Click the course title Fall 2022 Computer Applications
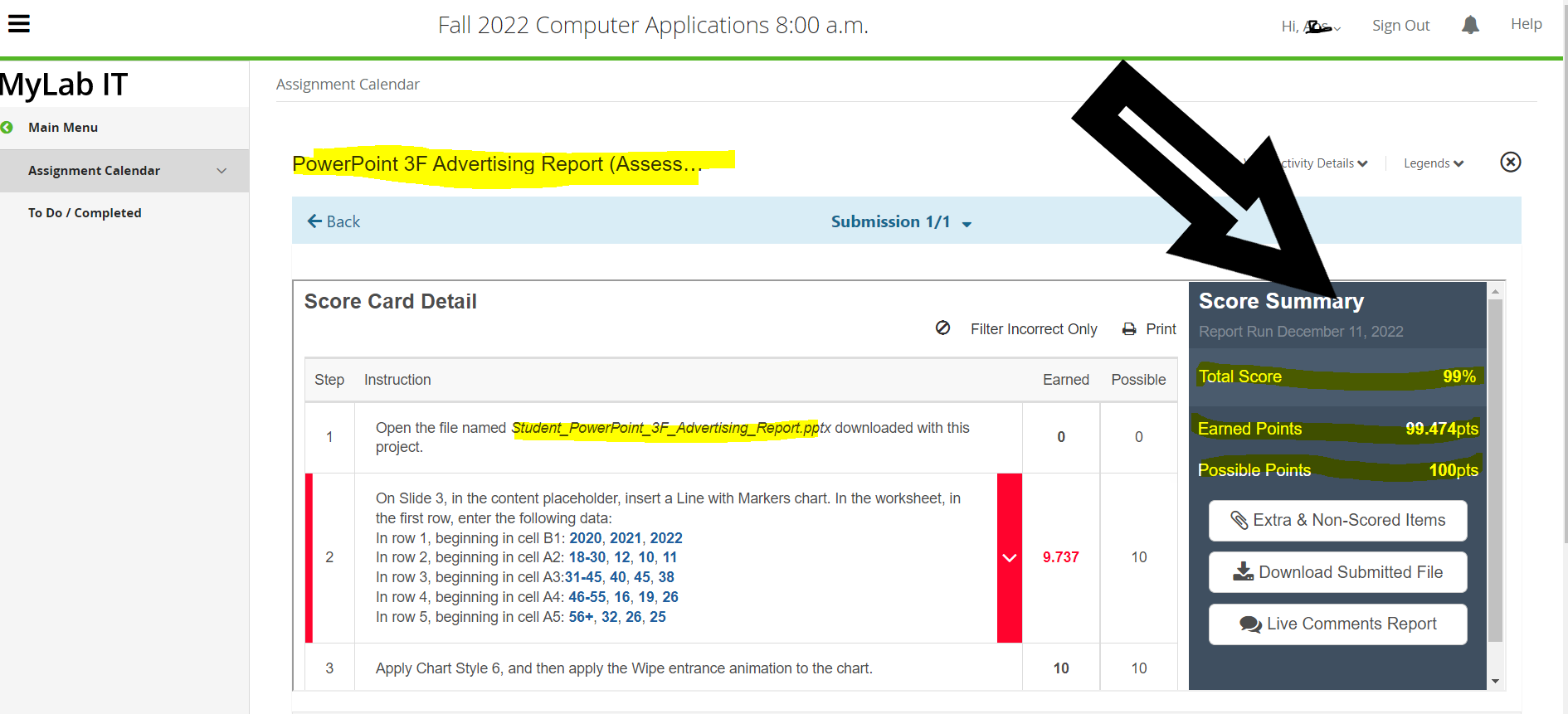Viewport: 1568px width, 714px height. pyautogui.click(x=653, y=26)
